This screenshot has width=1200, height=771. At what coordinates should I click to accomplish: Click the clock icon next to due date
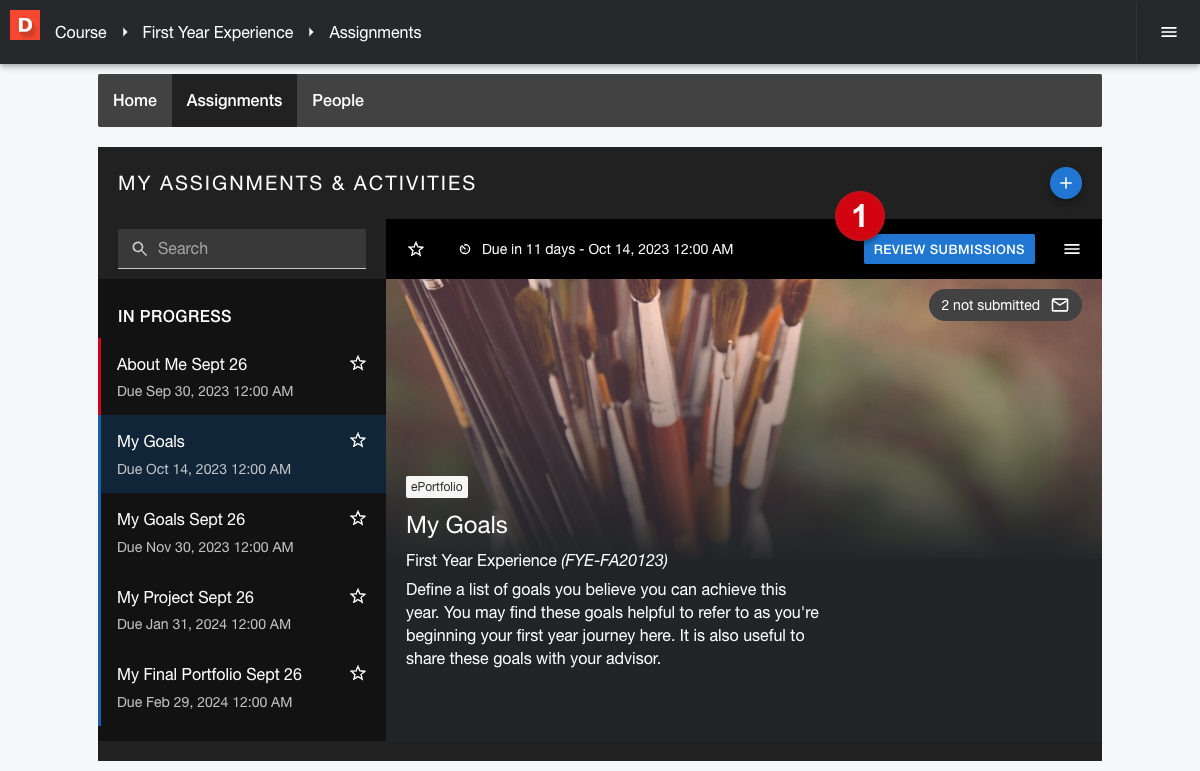(x=465, y=249)
